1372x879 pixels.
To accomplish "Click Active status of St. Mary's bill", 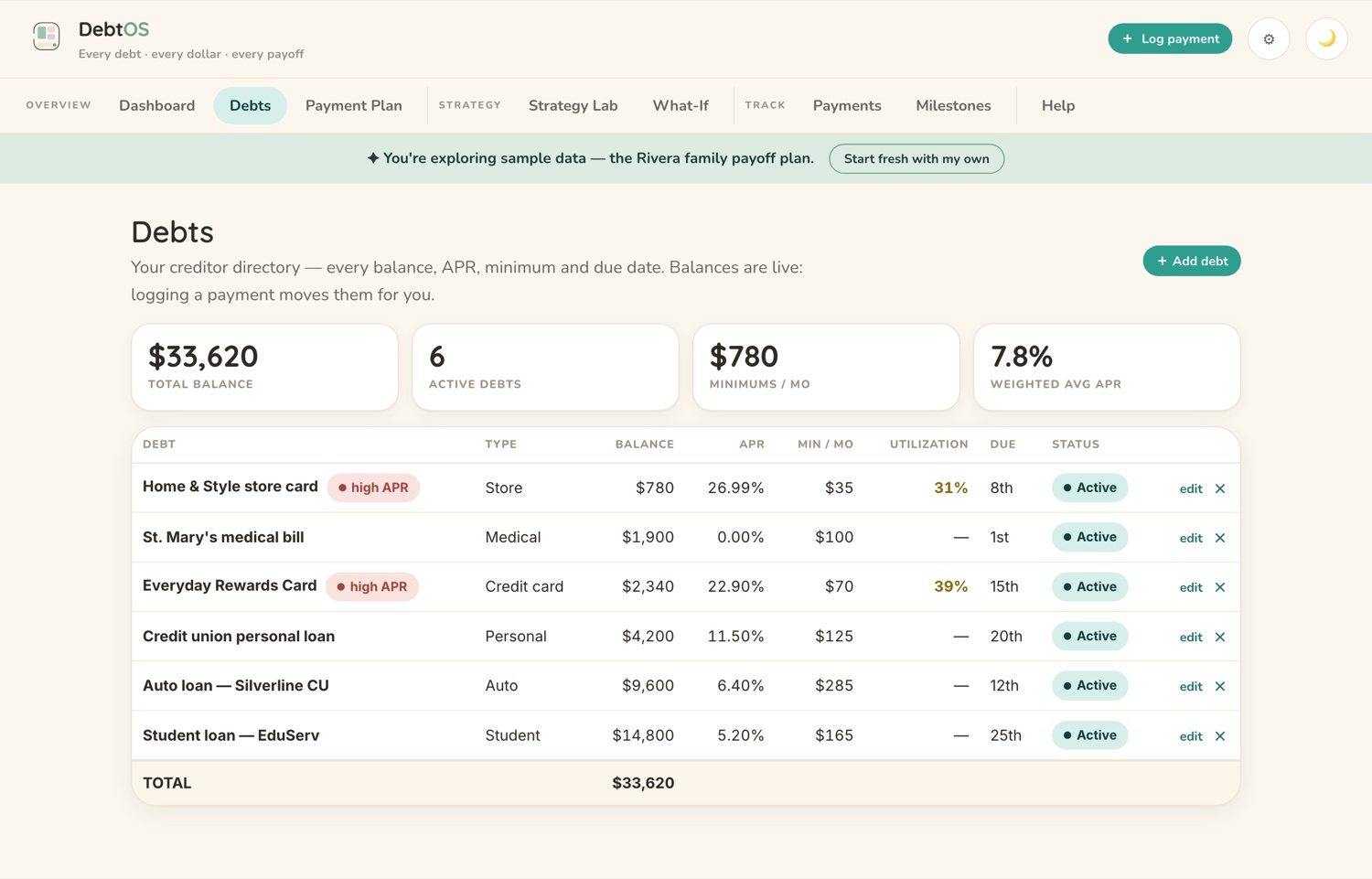I will point(1089,537).
